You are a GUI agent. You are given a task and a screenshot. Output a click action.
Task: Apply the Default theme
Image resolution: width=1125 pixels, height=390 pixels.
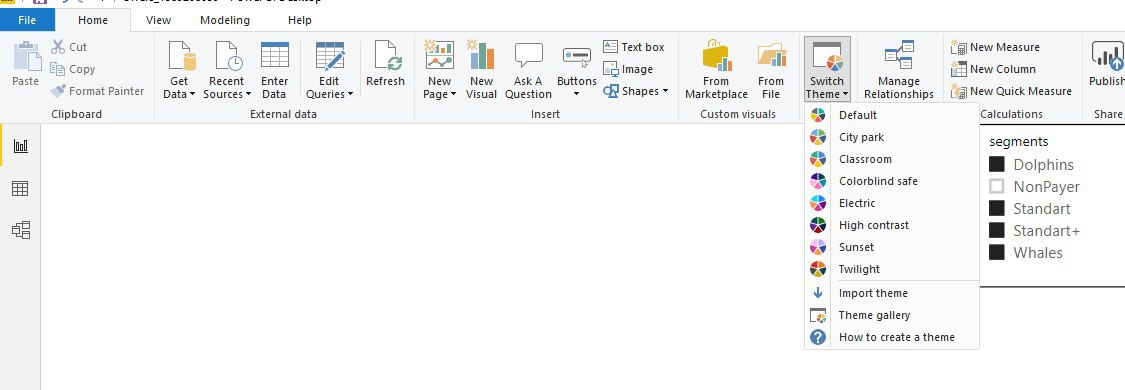pos(892,115)
